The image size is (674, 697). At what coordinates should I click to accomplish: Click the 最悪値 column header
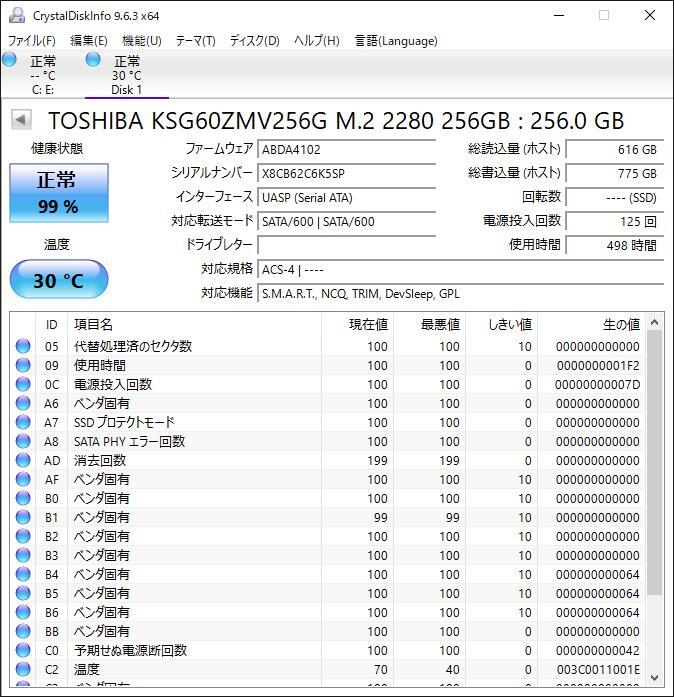coord(429,324)
